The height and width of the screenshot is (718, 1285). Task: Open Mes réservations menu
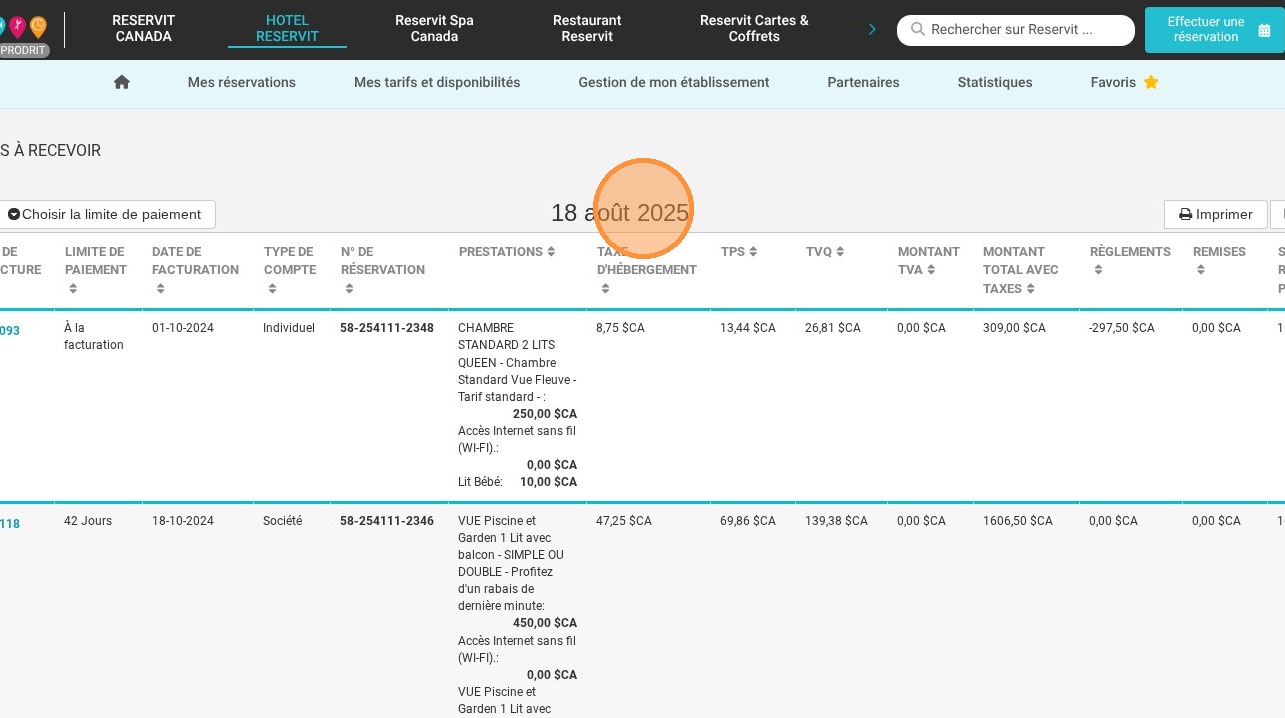(242, 82)
